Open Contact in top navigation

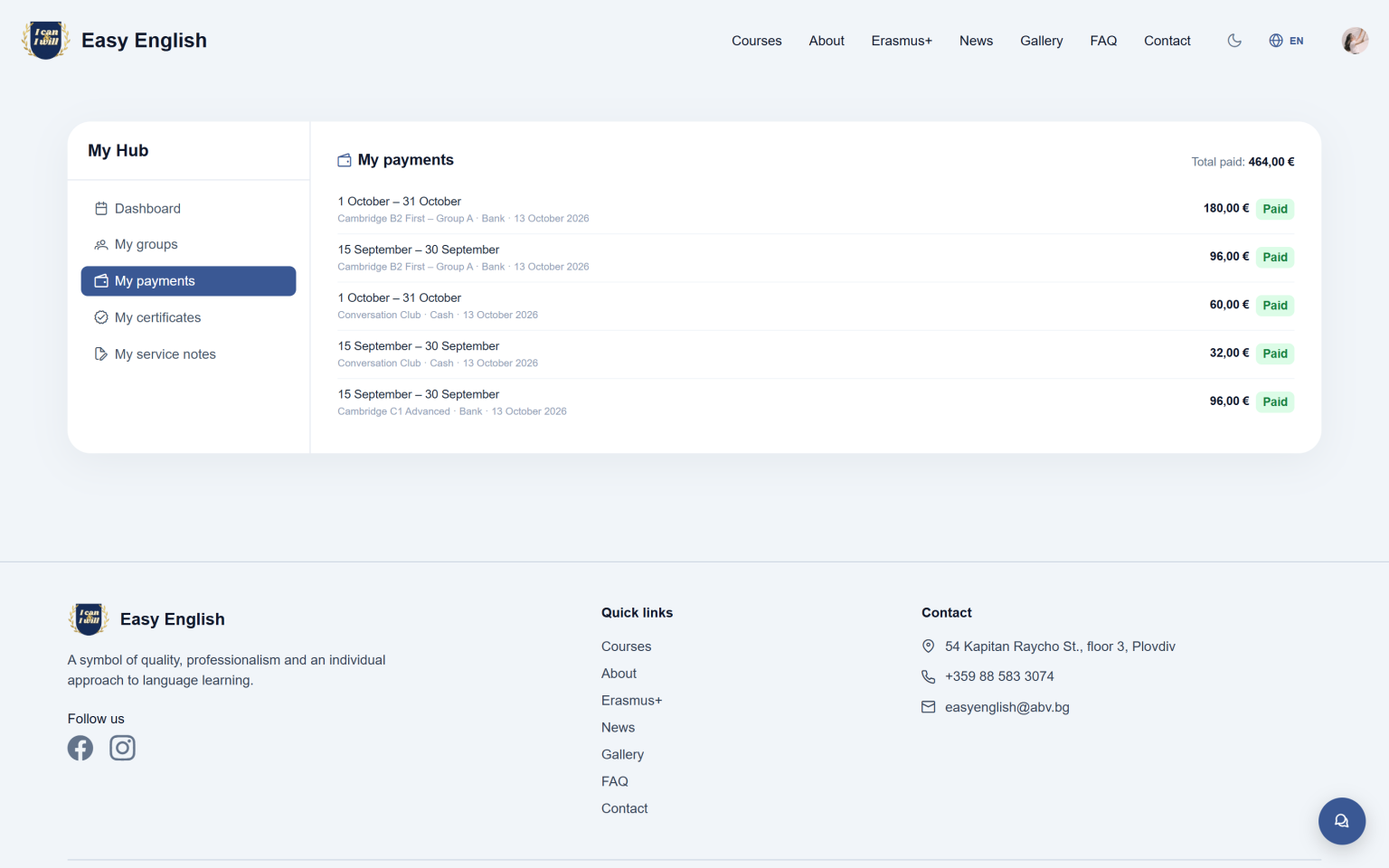tap(1167, 41)
